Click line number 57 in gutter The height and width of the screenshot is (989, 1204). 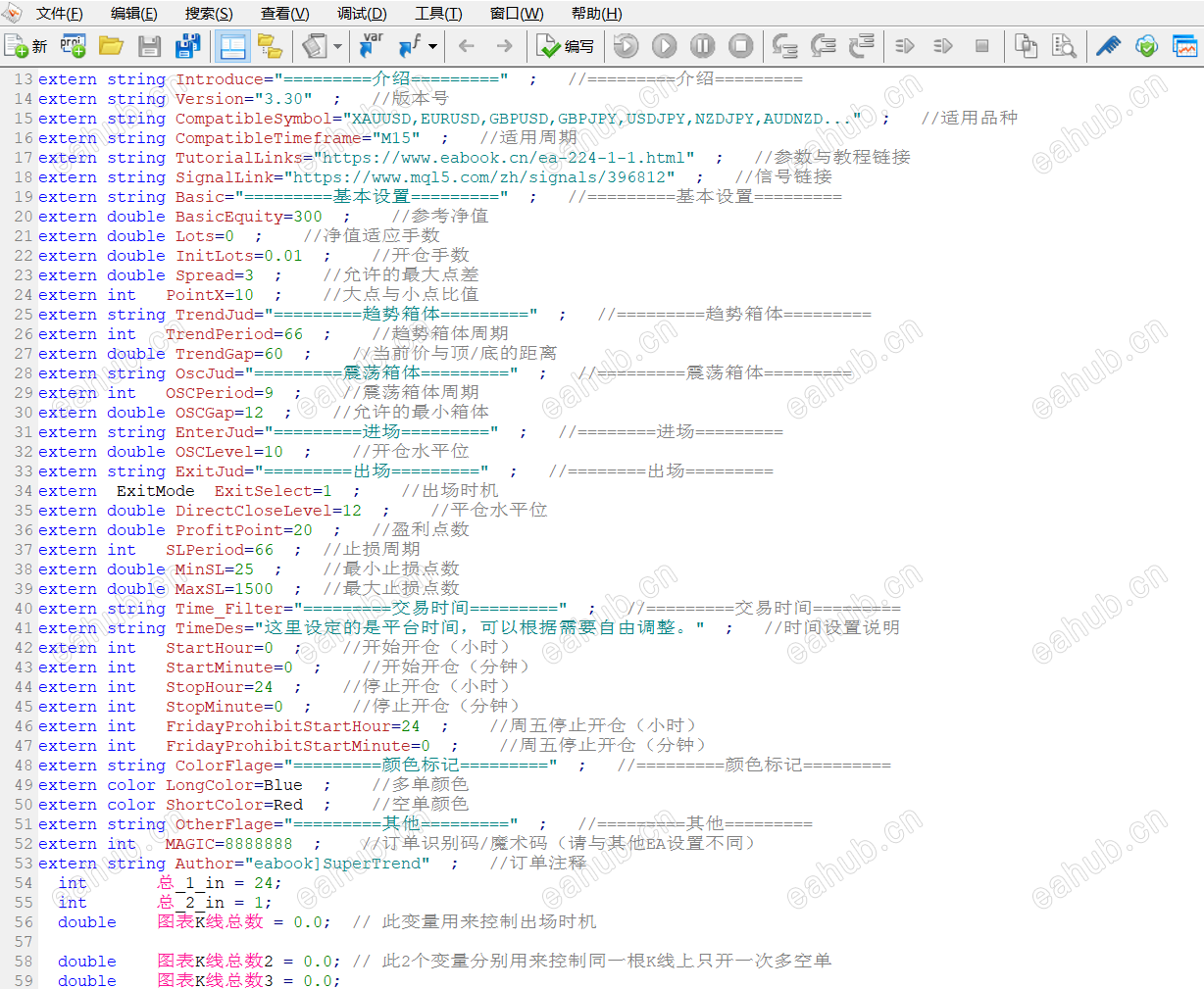click(24, 942)
